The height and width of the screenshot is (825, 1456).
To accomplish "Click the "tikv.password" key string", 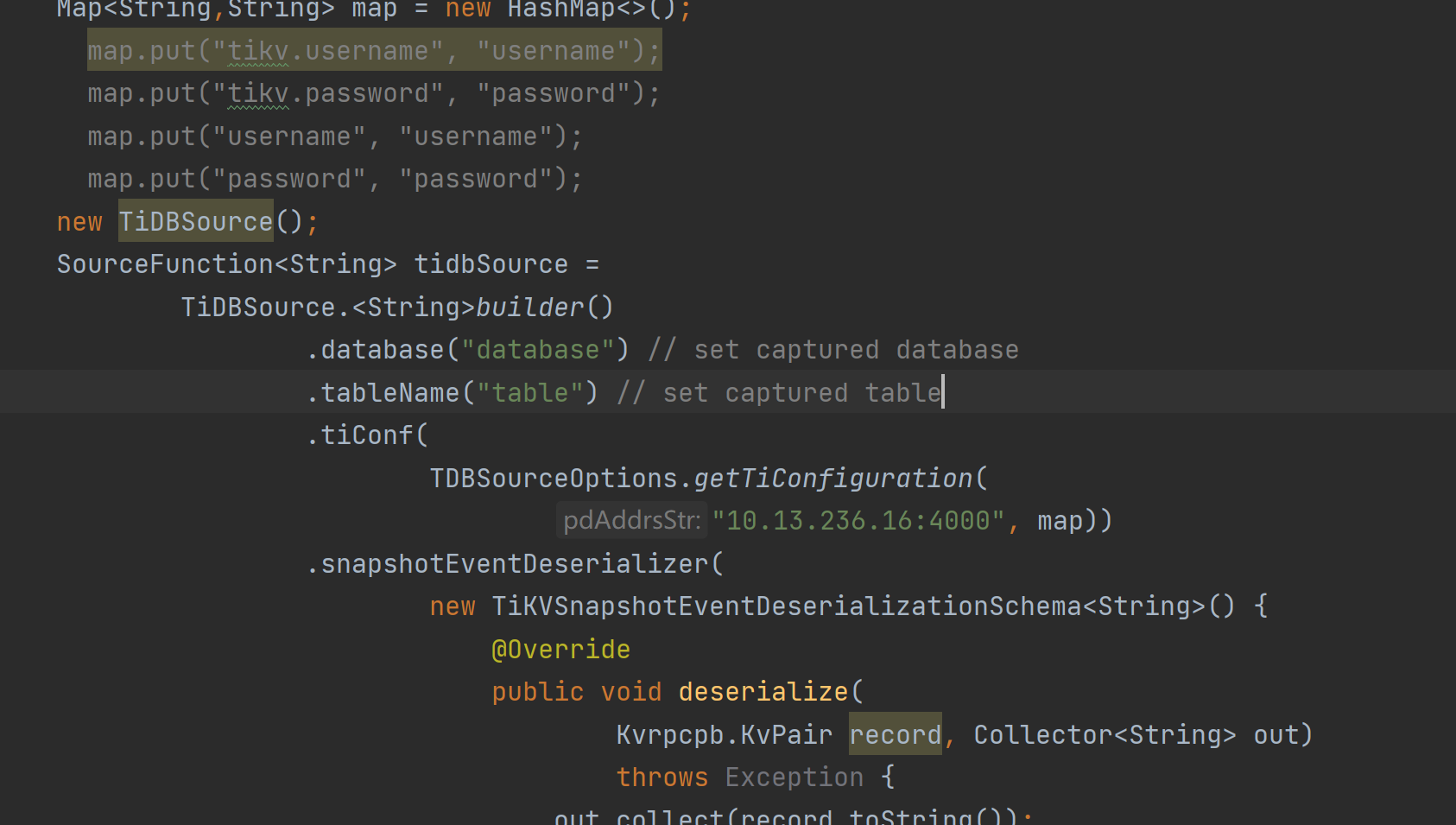I will [x=328, y=93].
